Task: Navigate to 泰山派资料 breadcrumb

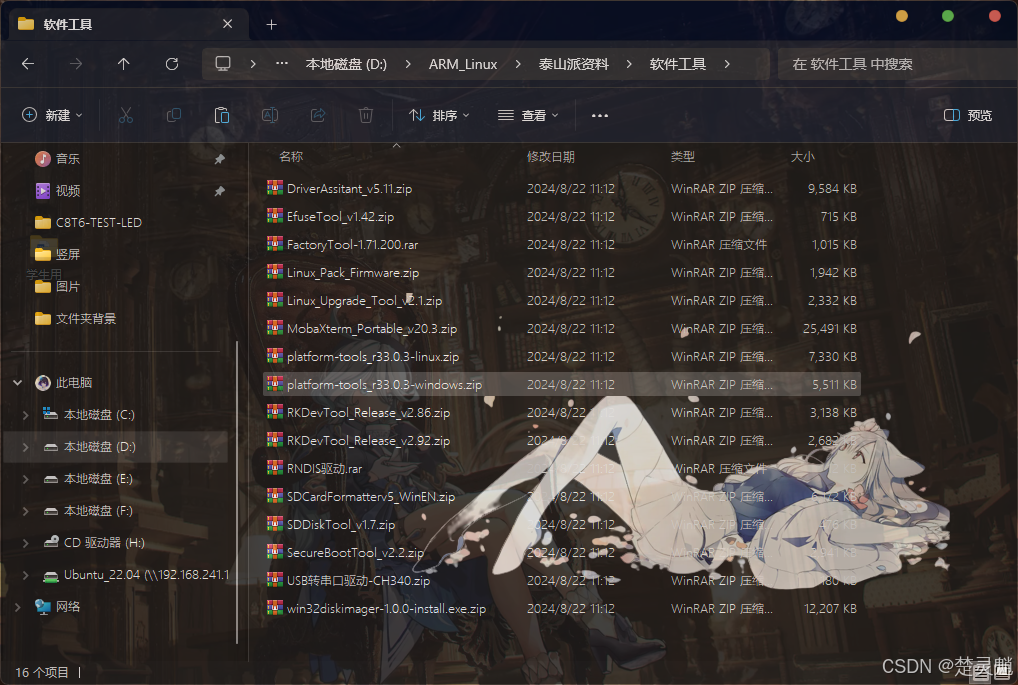Action: pos(573,64)
